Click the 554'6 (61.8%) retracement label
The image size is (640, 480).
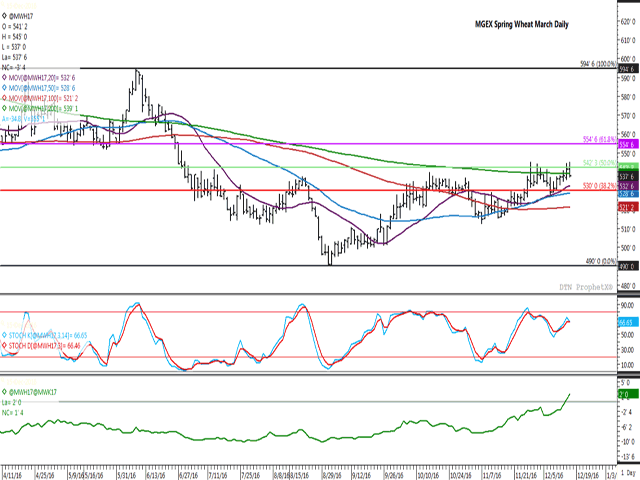pos(600,139)
